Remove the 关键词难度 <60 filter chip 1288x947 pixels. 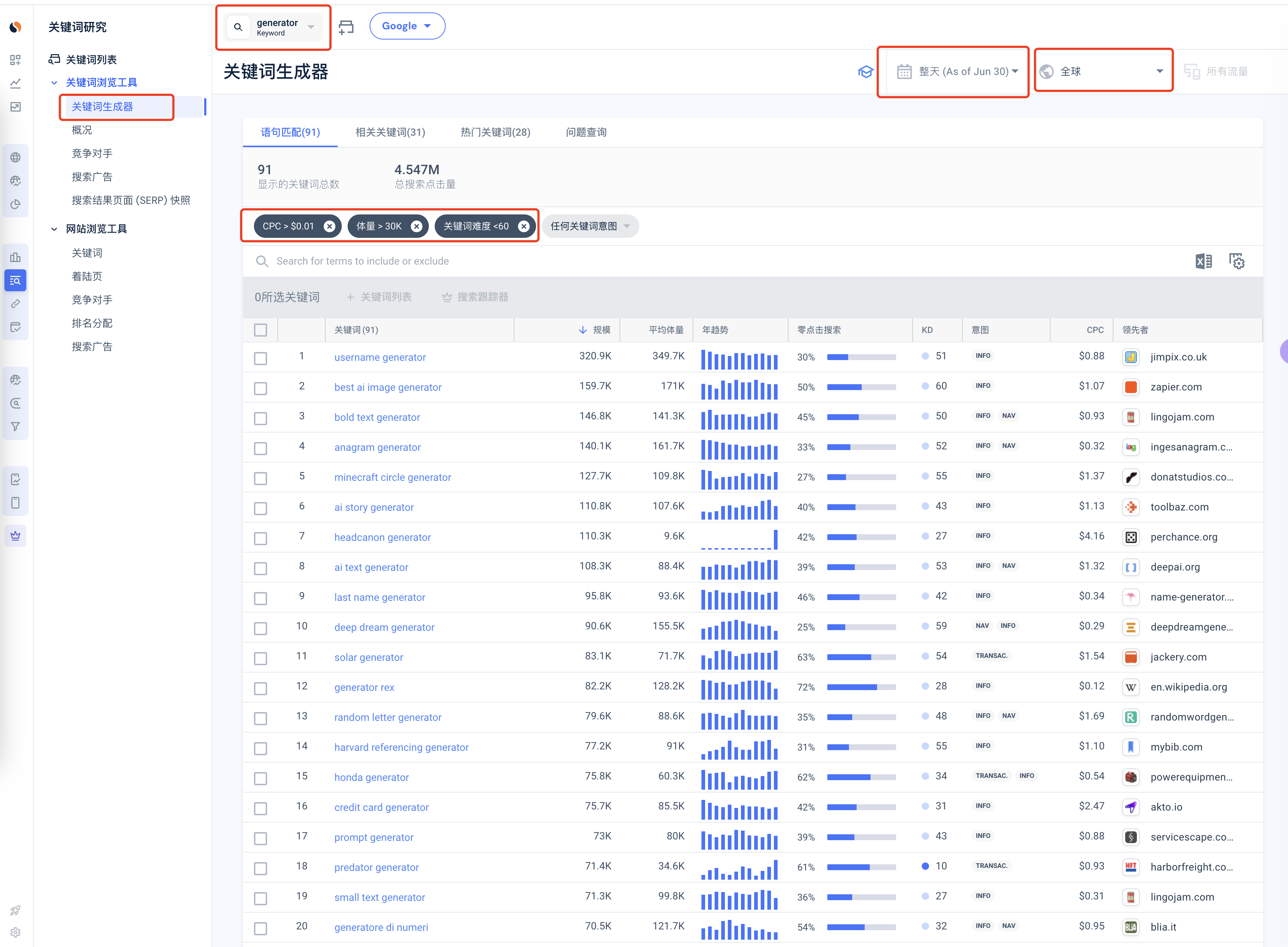pyautogui.click(x=523, y=227)
